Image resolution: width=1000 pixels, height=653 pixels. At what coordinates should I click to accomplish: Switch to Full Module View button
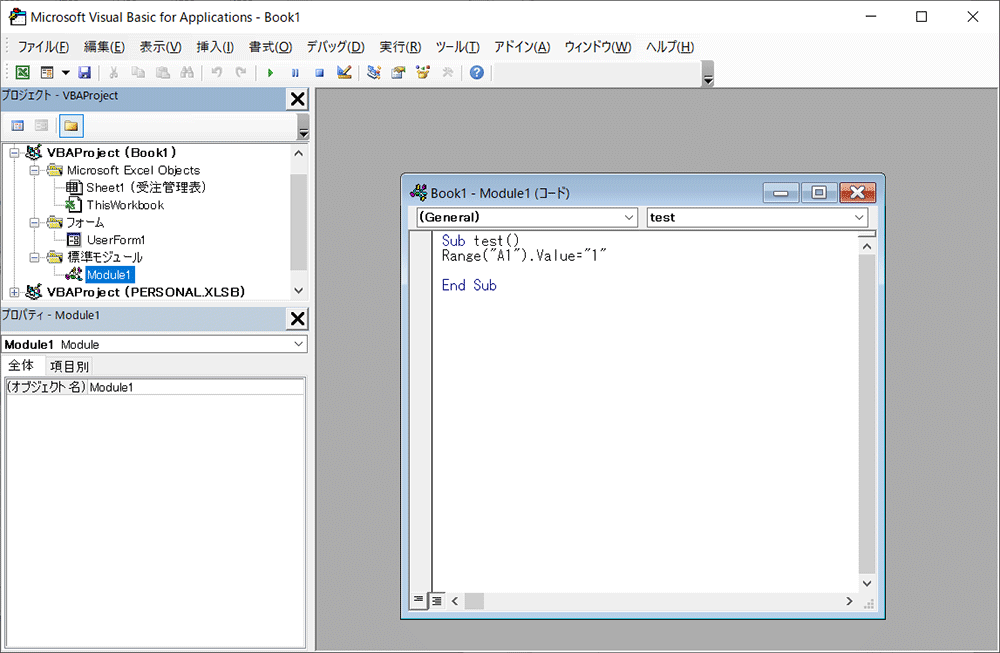tap(437, 600)
